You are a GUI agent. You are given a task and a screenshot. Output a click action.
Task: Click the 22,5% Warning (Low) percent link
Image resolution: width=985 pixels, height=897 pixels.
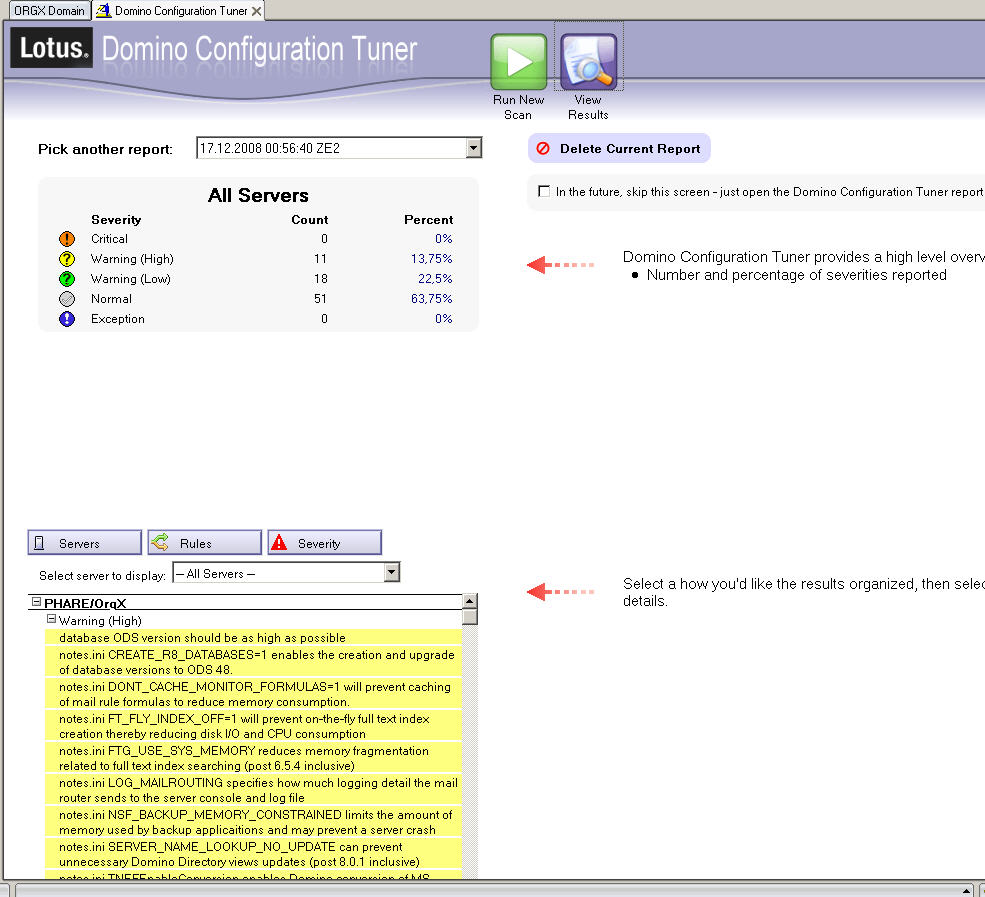(435, 279)
